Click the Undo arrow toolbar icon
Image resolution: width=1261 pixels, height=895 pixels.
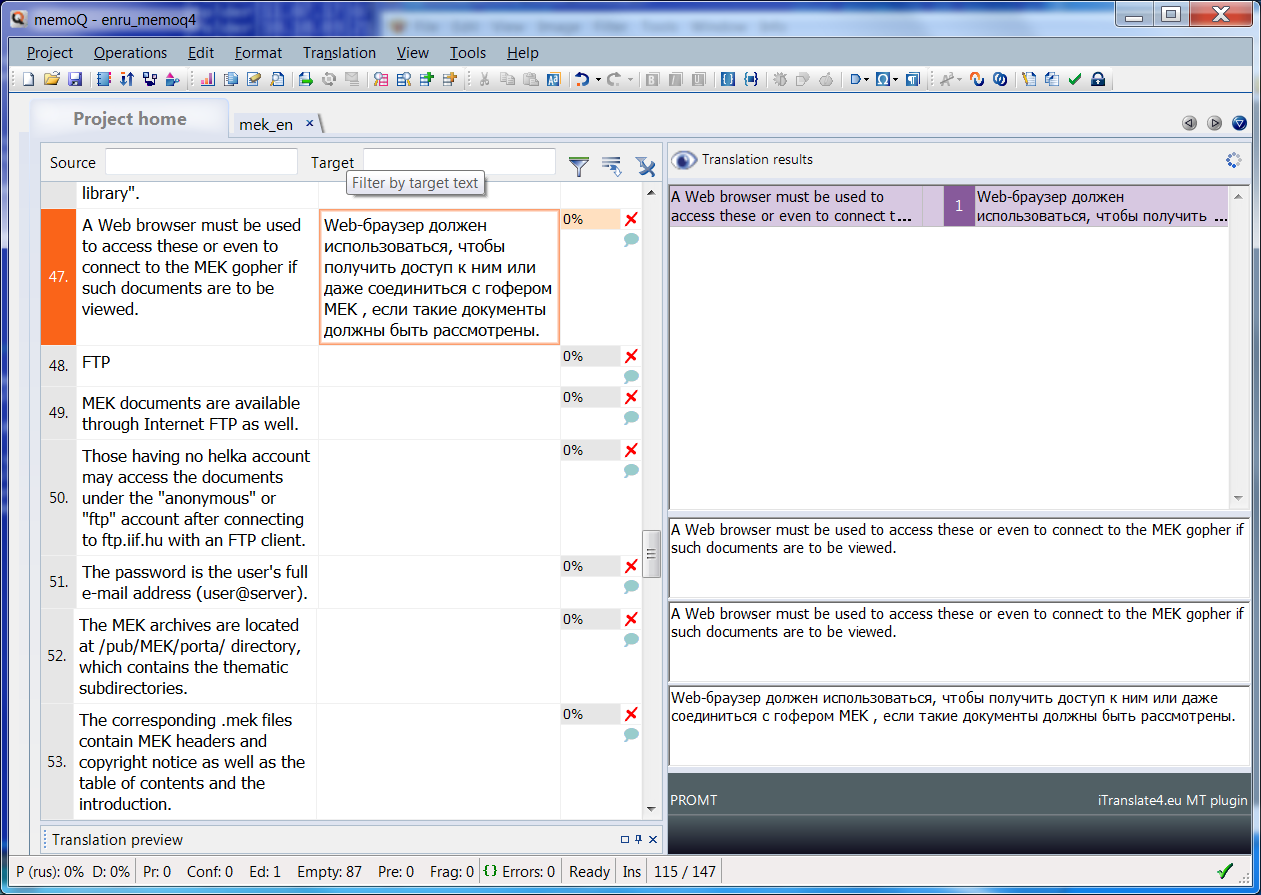tap(581, 79)
